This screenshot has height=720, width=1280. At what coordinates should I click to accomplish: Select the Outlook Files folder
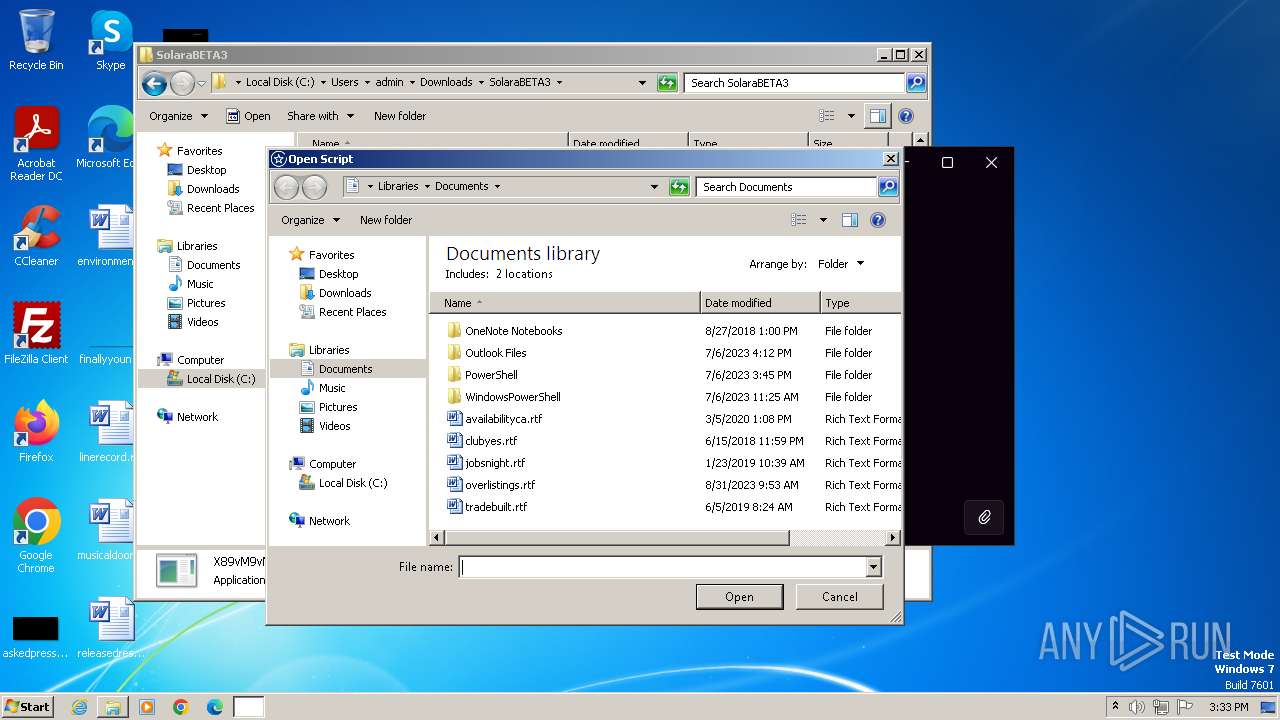pos(487,353)
